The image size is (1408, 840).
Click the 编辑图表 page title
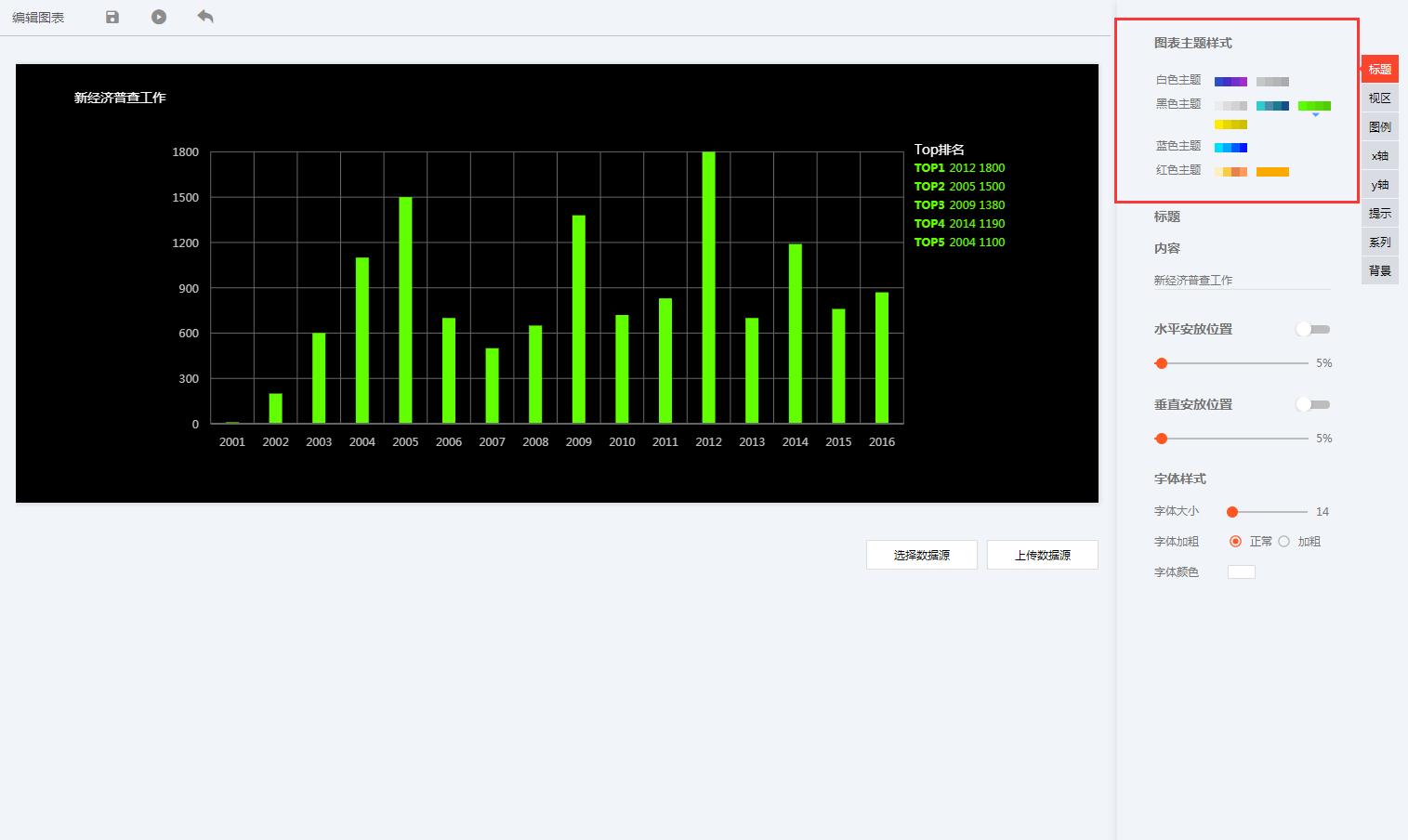(38, 18)
